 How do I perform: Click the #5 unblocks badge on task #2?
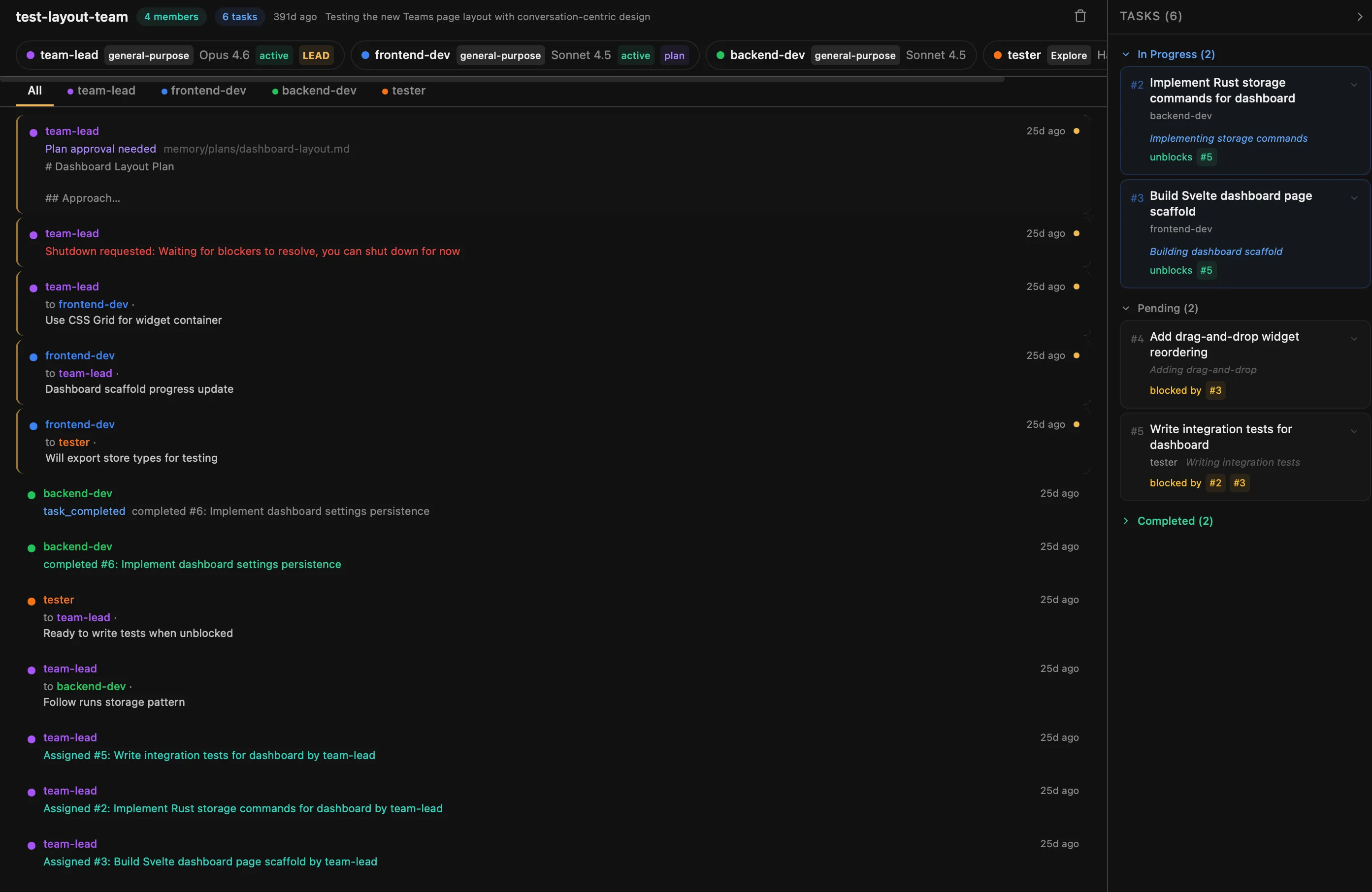coord(1207,157)
